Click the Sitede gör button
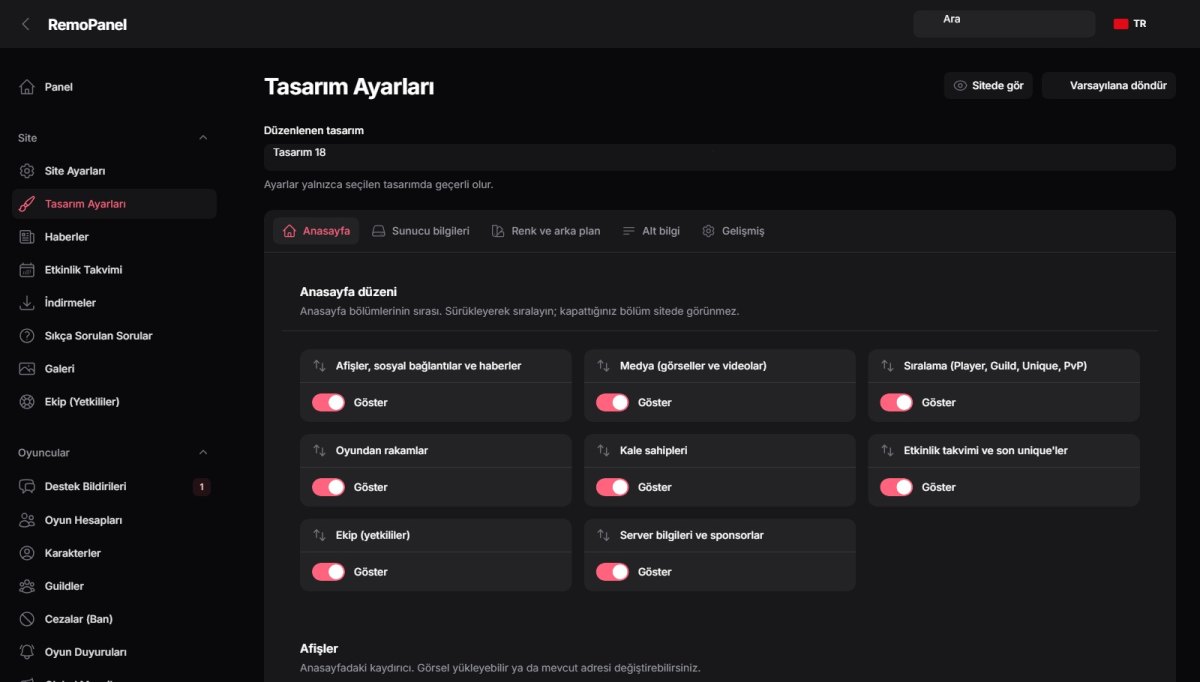Image resolution: width=1200 pixels, height=682 pixels. [x=988, y=86]
